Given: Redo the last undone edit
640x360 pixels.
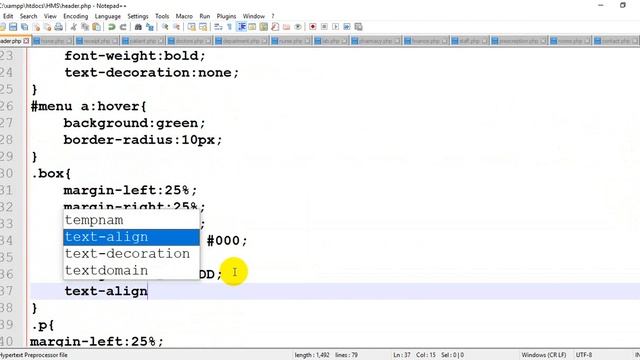Looking at the screenshot, I should (x=122, y=27).
